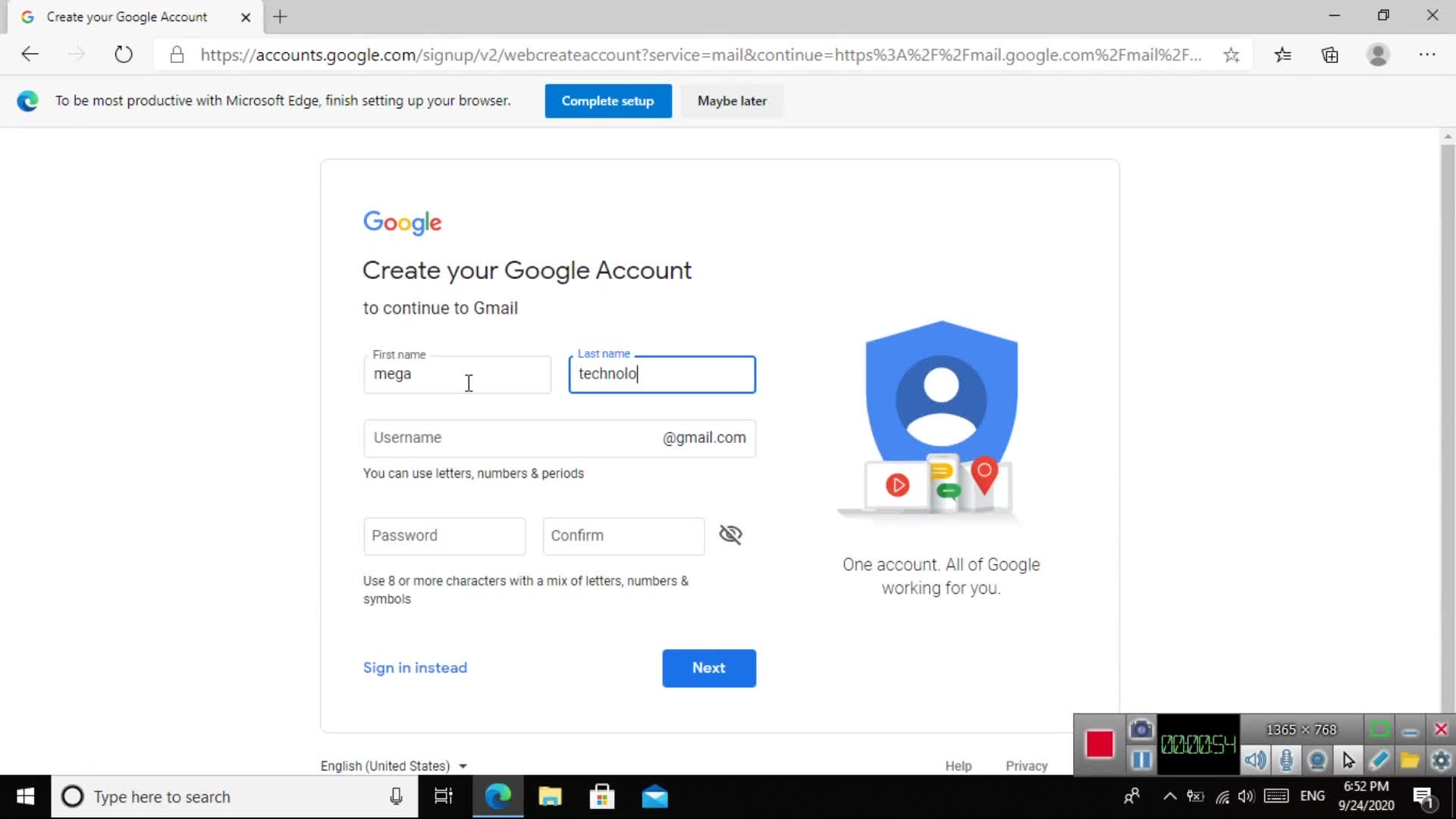Open Edge Collections icon
1456x819 pixels.
[1329, 55]
